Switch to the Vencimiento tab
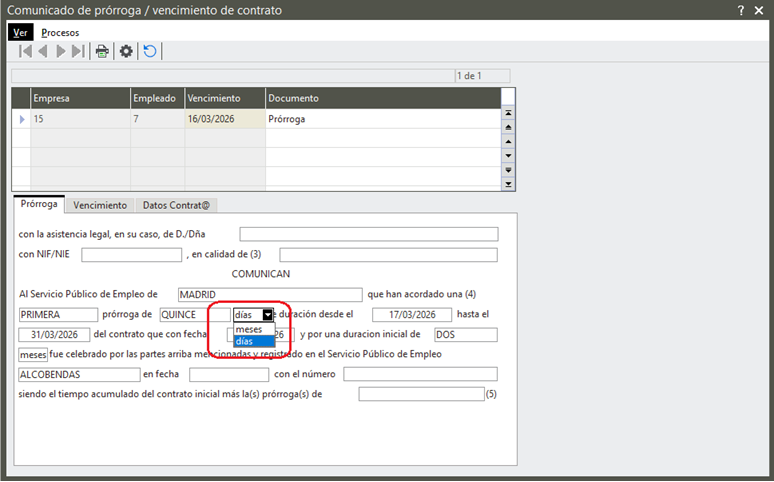 [100, 205]
